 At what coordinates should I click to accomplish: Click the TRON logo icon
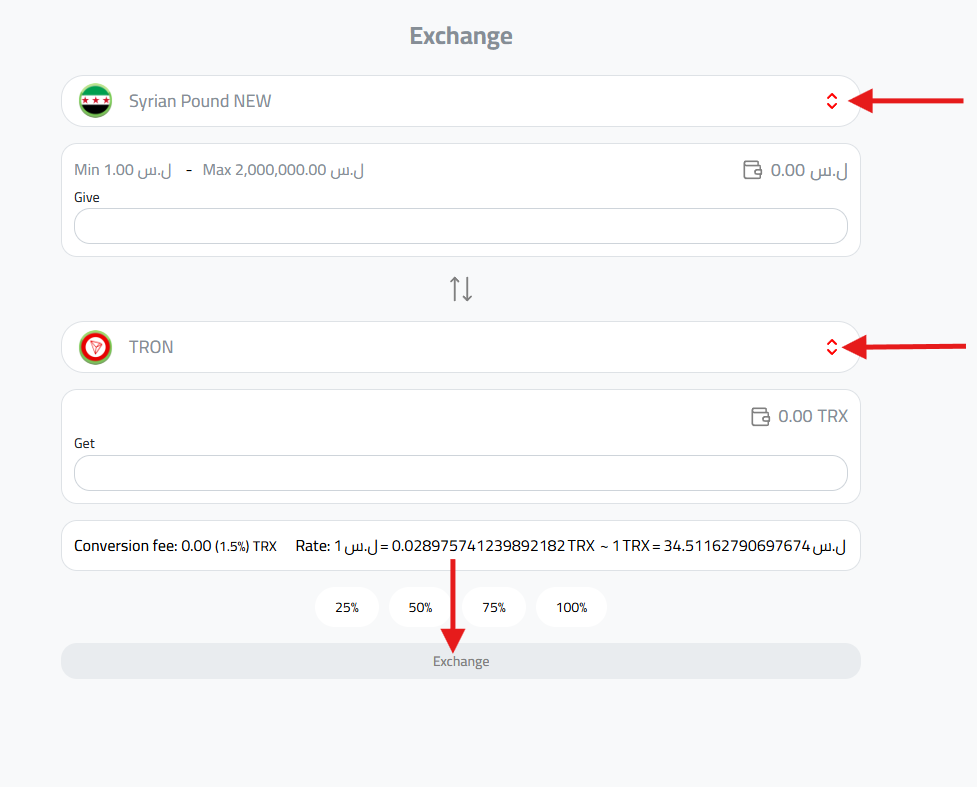(x=95, y=347)
